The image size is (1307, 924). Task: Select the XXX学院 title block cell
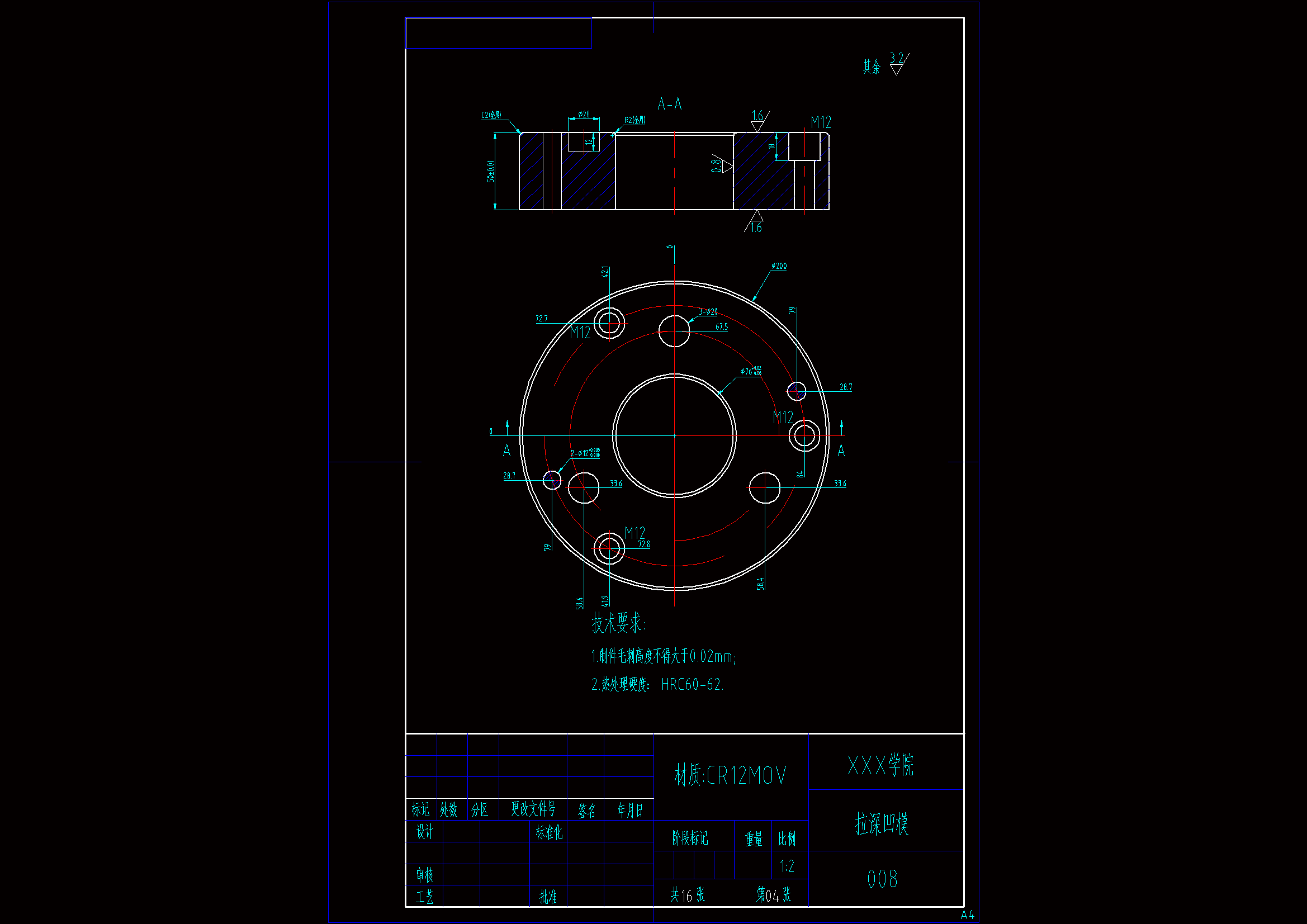click(880, 765)
